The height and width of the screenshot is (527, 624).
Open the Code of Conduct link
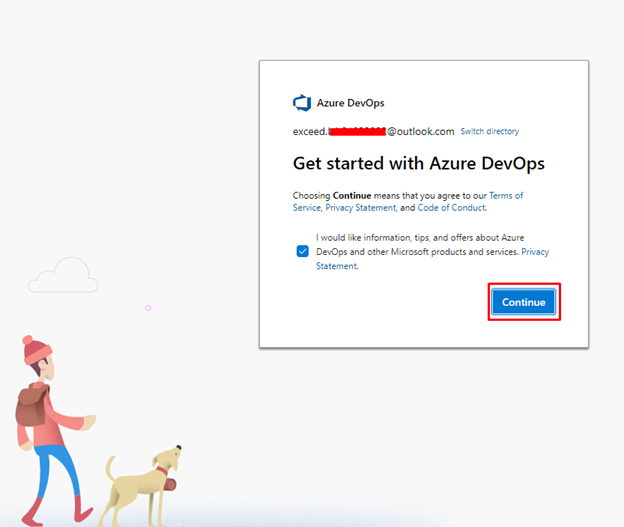(x=452, y=208)
